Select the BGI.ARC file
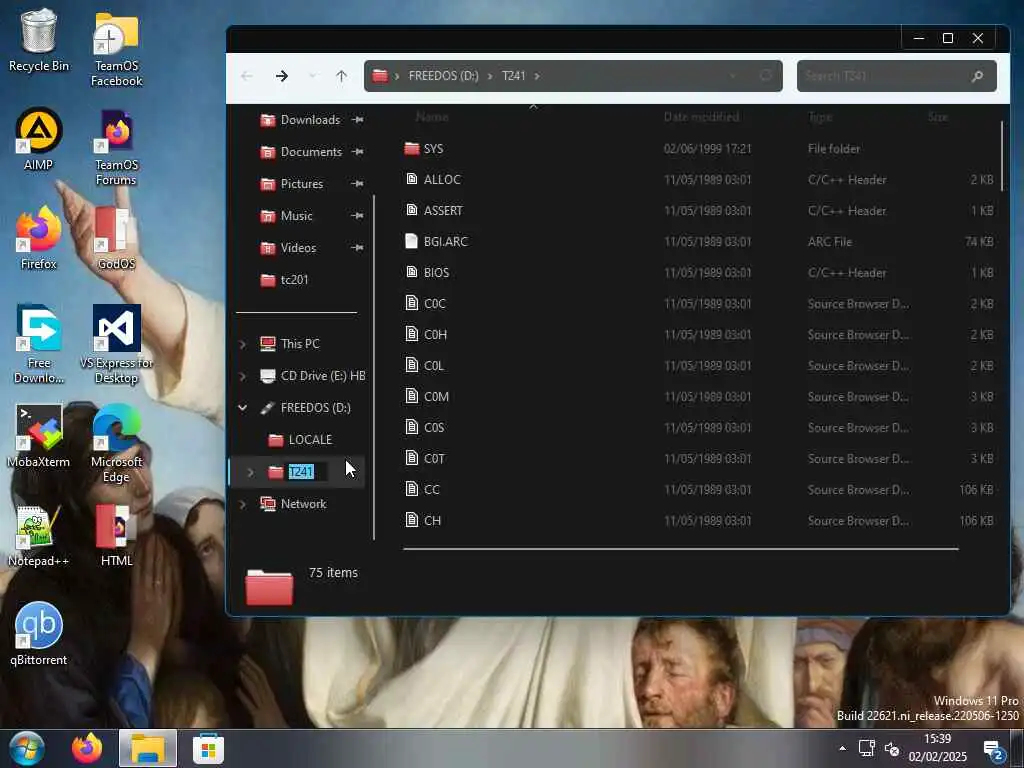The height and width of the screenshot is (768, 1024). click(x=699, y=242)
